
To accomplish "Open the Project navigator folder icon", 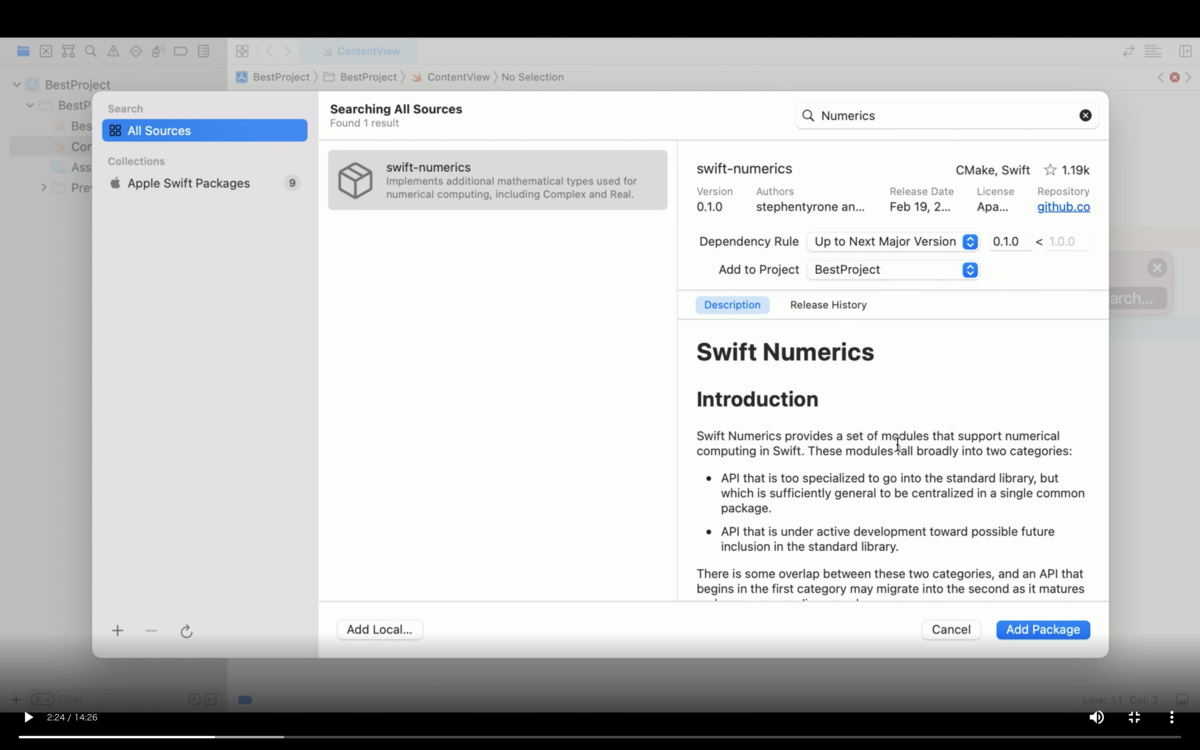I will [23, 51].
